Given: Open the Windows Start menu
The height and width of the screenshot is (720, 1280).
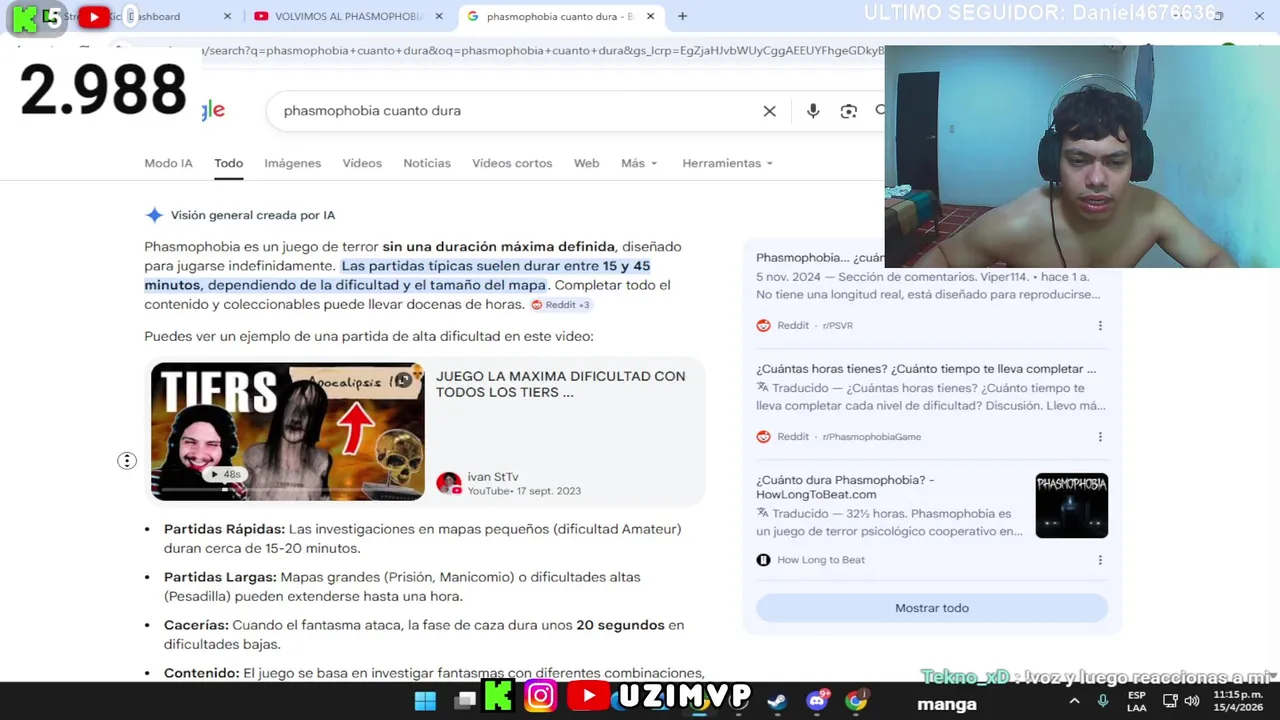Looking at the screenshot, I should pos(425,700).
